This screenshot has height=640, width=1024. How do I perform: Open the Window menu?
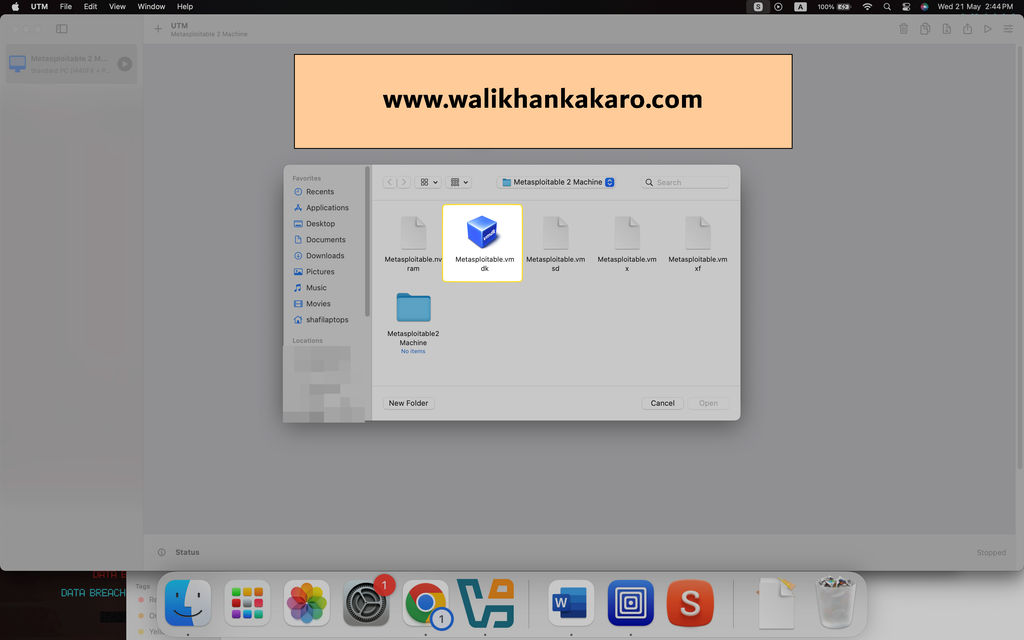coord(151,7)
